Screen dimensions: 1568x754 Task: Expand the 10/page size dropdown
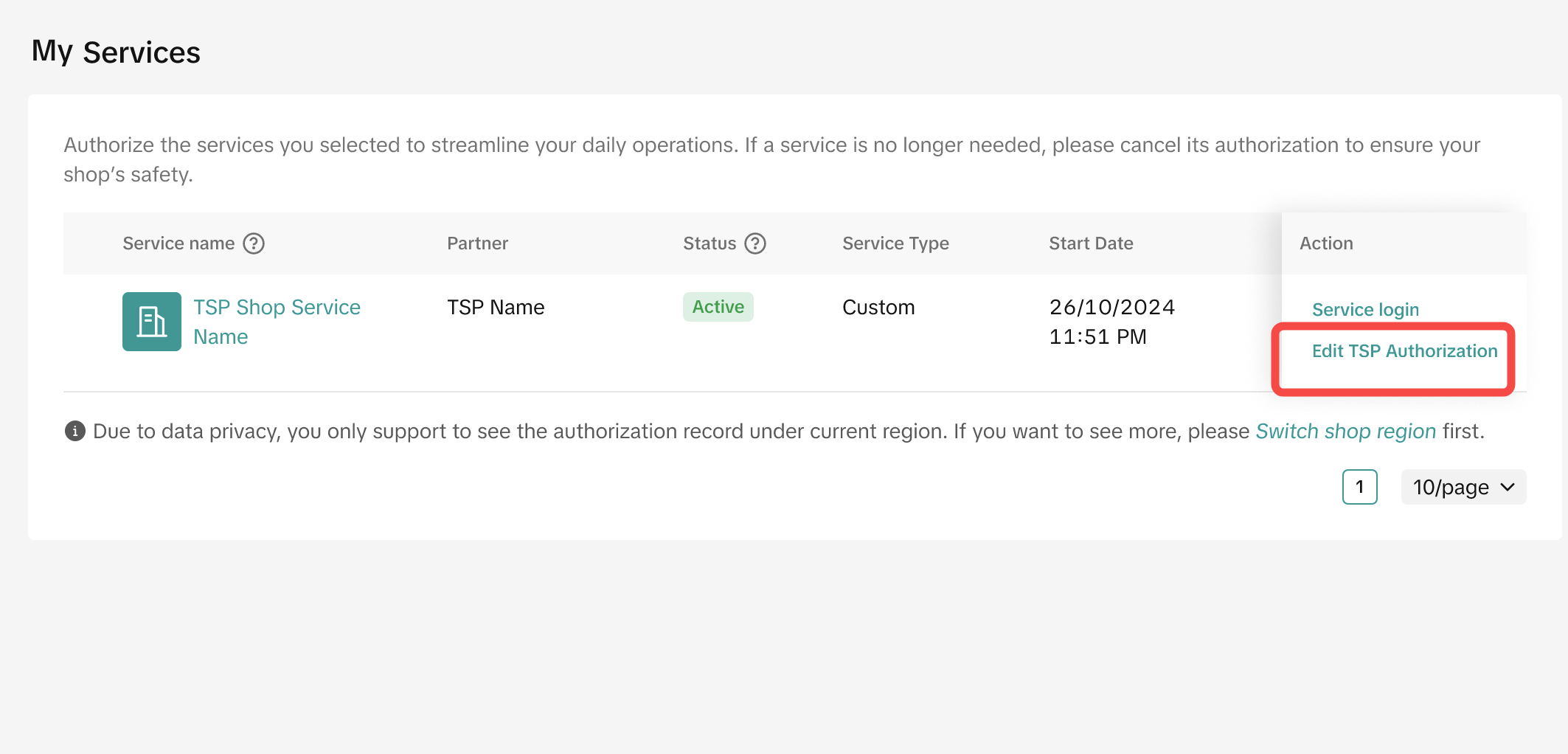pos(1463,487)
